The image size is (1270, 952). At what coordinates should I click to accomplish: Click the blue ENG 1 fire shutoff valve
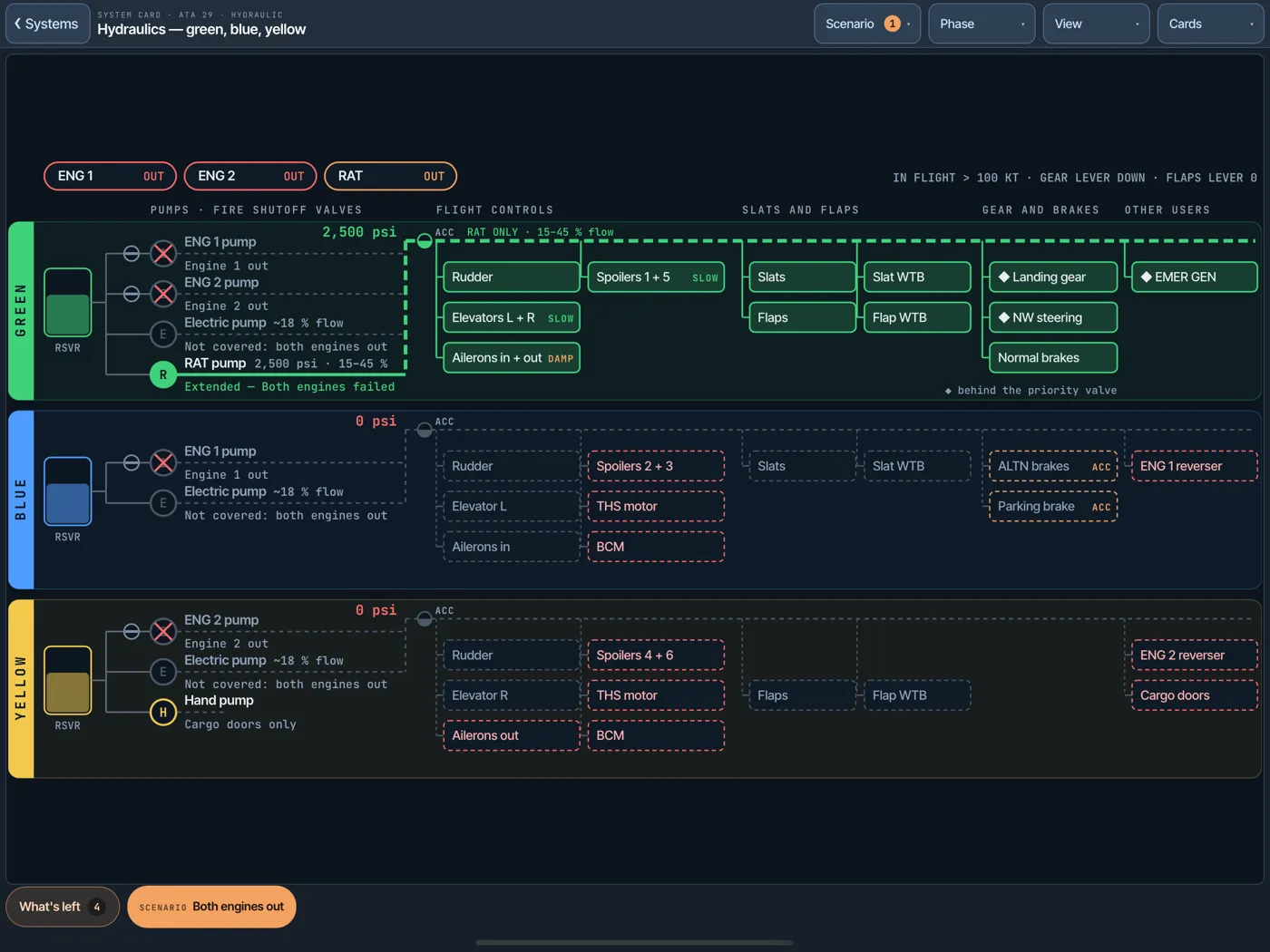pyautogui.click(x=132, y=463)
